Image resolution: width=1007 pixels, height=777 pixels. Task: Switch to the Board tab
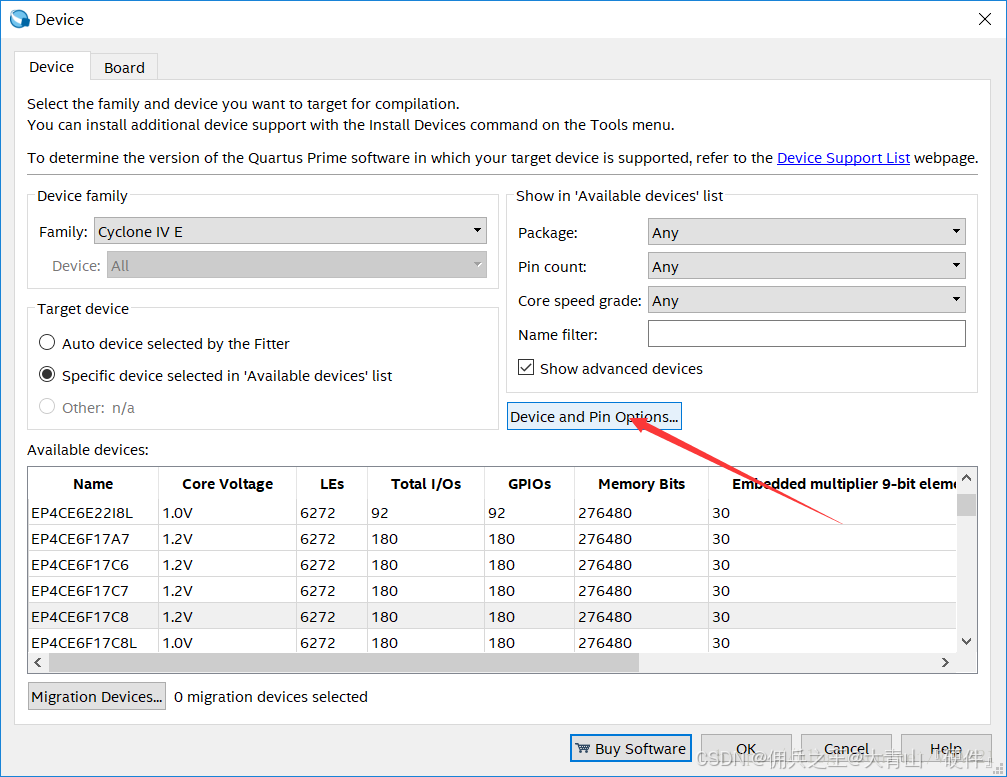(124, 67)
